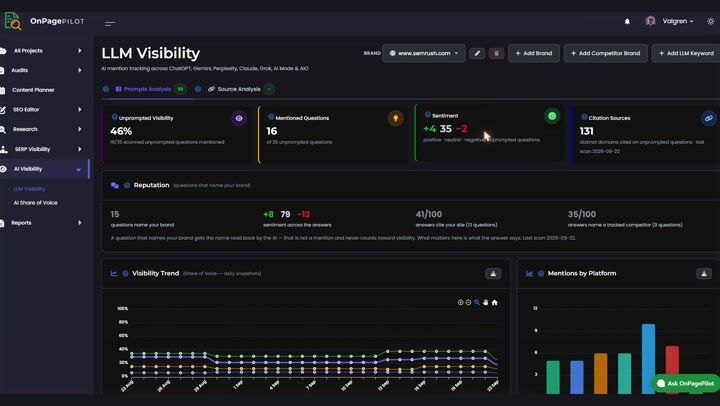The height and width of the screenshot is (406, 720).
Task: Zoom in on the Visibility Trend chart
Action: point(460,302)
